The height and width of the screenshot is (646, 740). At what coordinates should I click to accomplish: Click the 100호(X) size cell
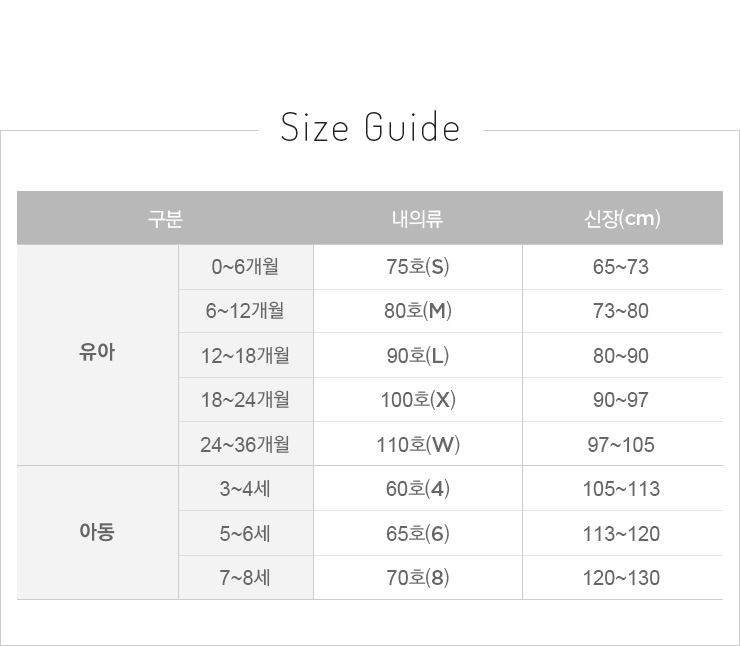point(418,400)
